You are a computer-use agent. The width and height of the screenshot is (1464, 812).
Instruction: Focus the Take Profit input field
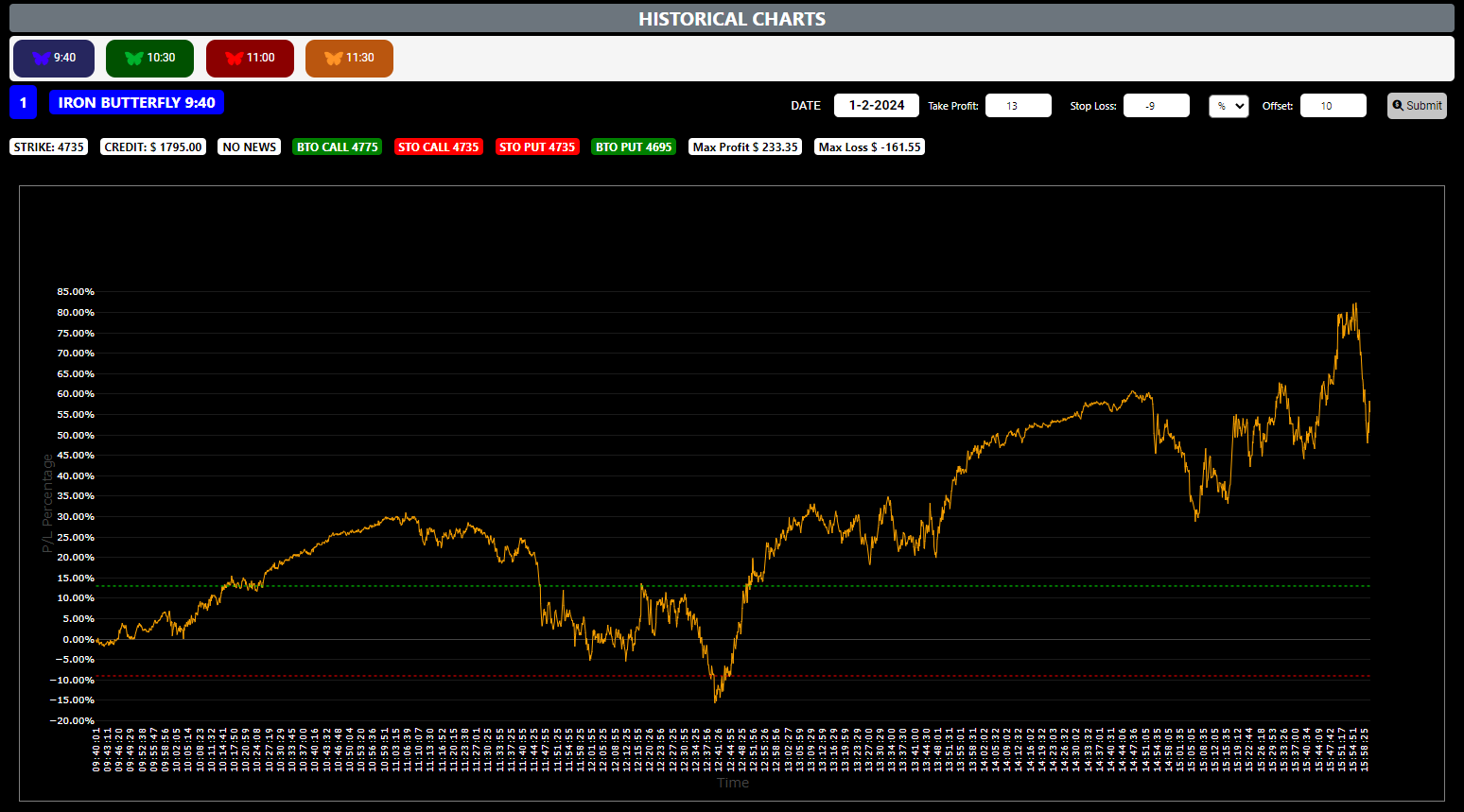pyautogui.click(x=1018, y=106)
